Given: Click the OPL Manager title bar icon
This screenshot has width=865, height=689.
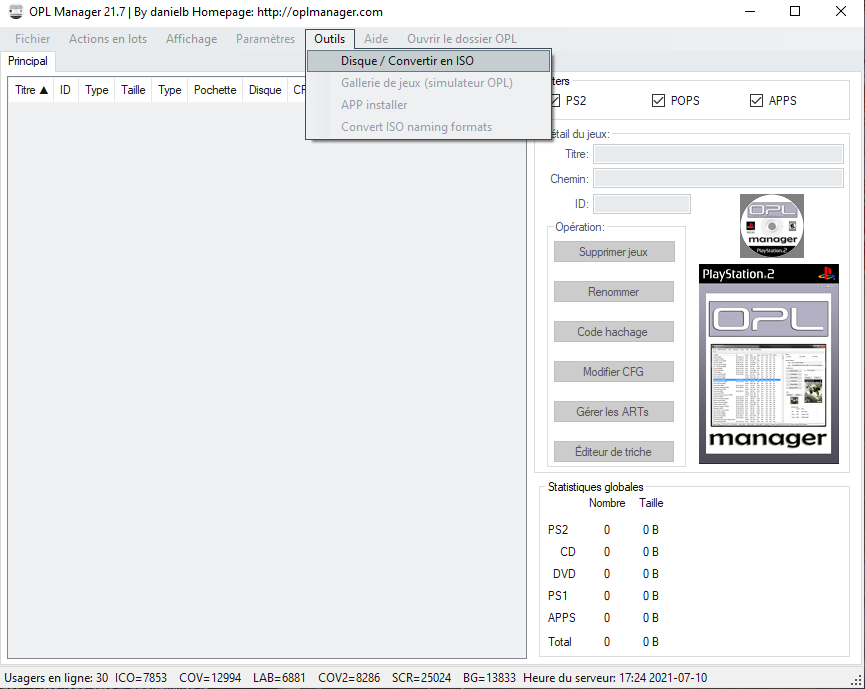Looking at the screenshot, I should pyautogui.click(x=16, y=12).
